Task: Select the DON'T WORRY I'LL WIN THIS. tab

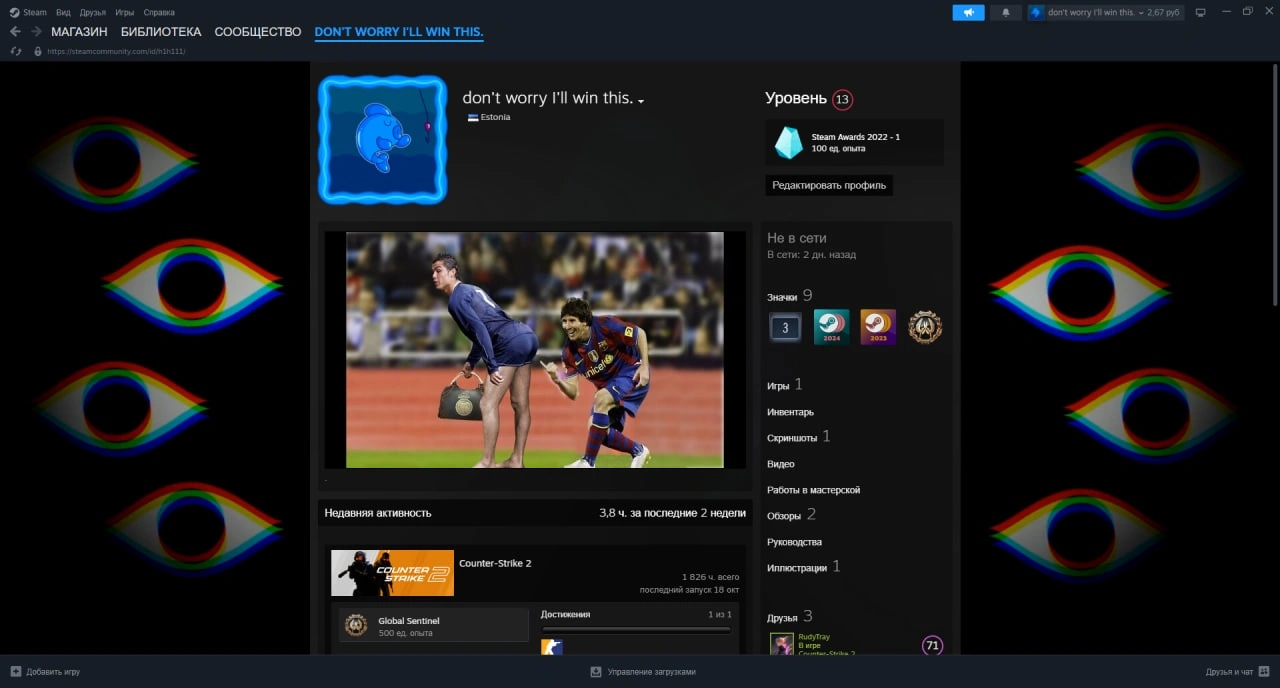Action: pos(399,32)
